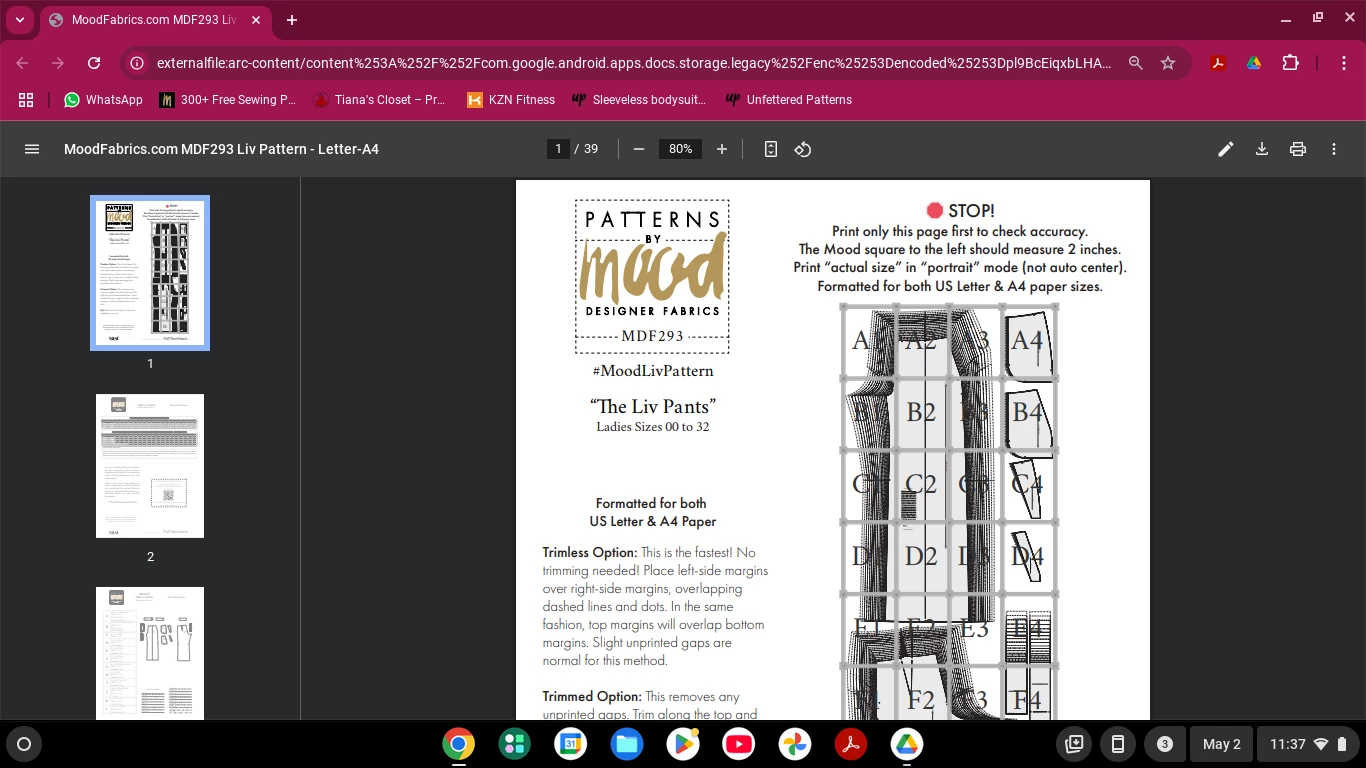Open the Extensions puzzle menu
This screenshot has height=768, width=1366.
click(1290, 63)
